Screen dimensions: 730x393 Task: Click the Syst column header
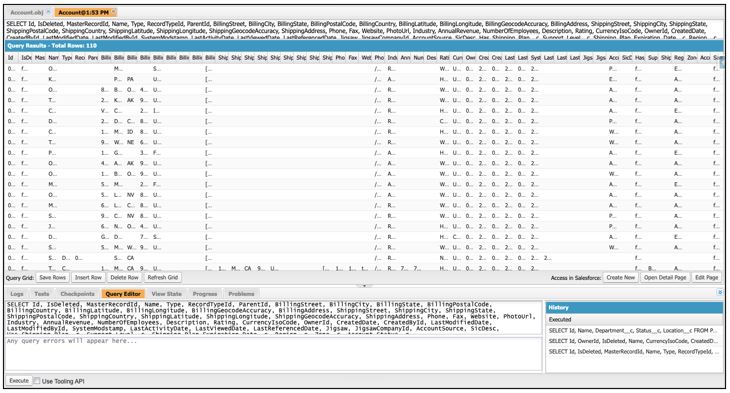tap(536, 58)
